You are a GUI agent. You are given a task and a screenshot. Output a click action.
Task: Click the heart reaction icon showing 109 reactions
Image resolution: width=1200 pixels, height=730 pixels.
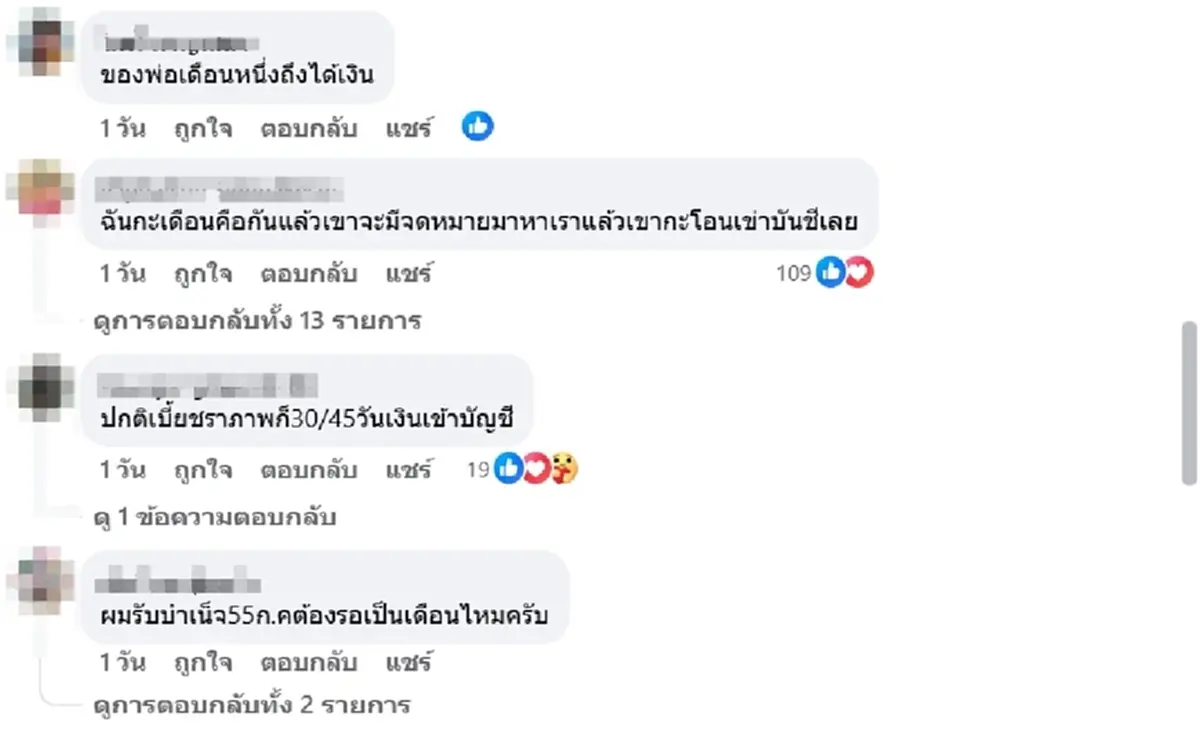[x=855, y=272]
